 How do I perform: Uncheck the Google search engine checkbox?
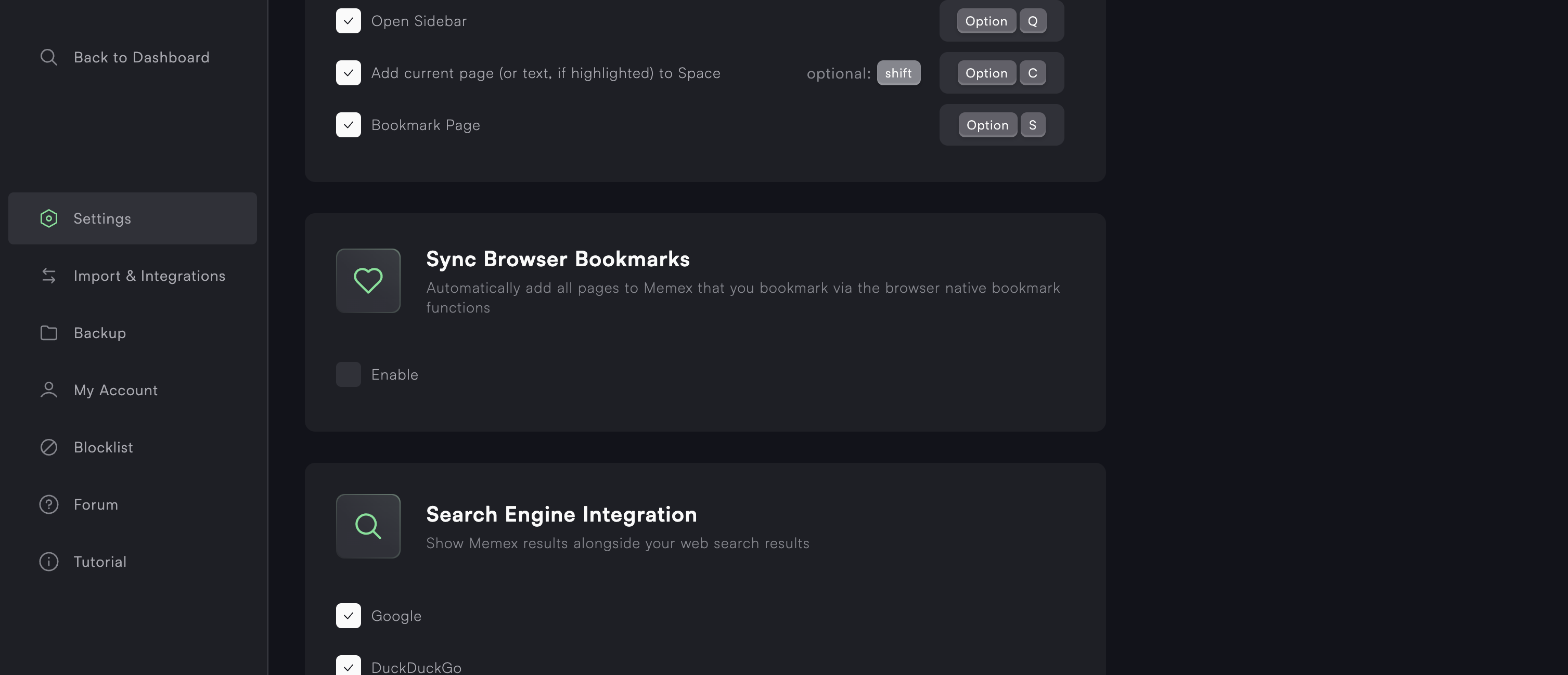(x=348, y=615)
